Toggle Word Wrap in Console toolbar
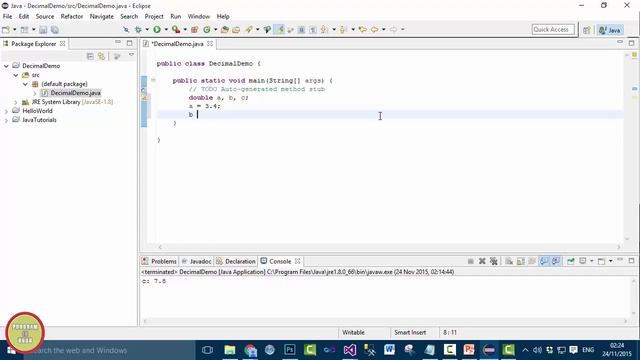The width and height of the screenshot is (640, 360). pyautogui.click(x=532, y=261)
